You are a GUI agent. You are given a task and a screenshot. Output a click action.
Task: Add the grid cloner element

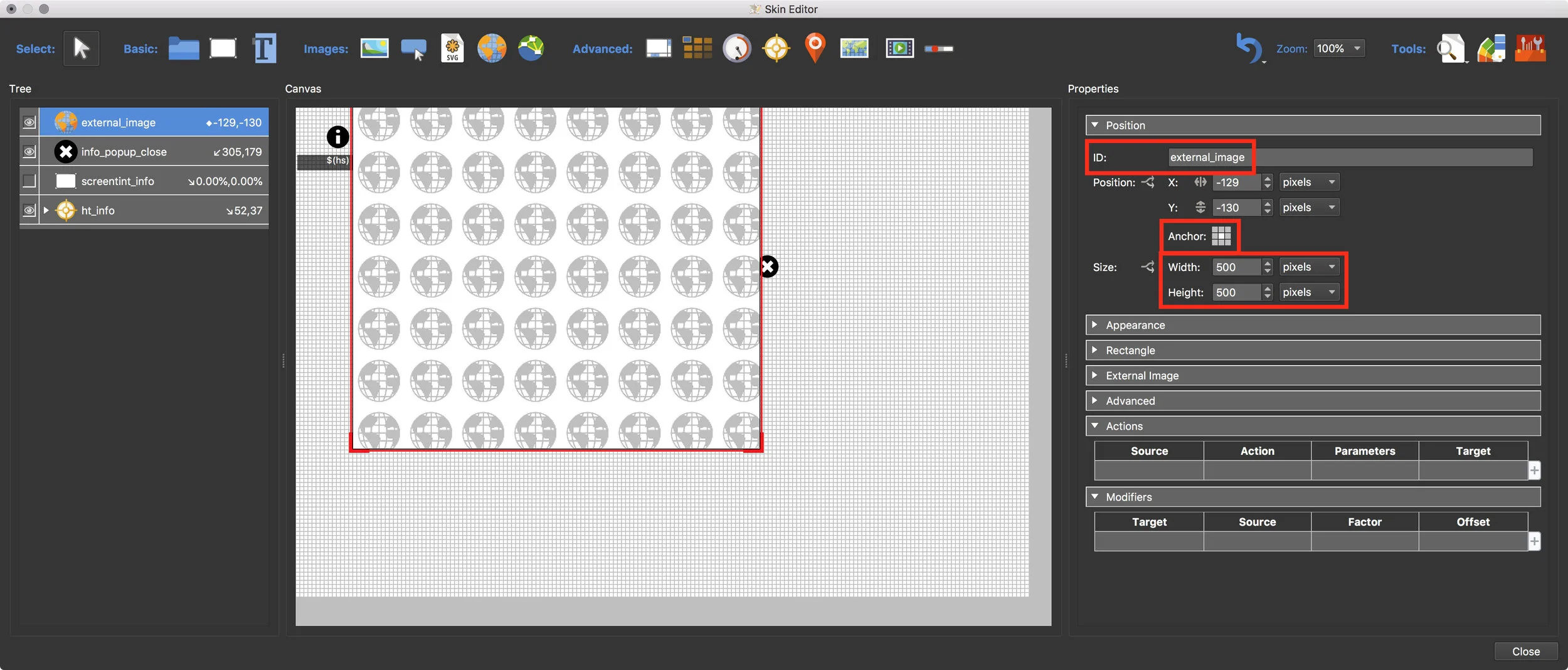click(697, 48)
